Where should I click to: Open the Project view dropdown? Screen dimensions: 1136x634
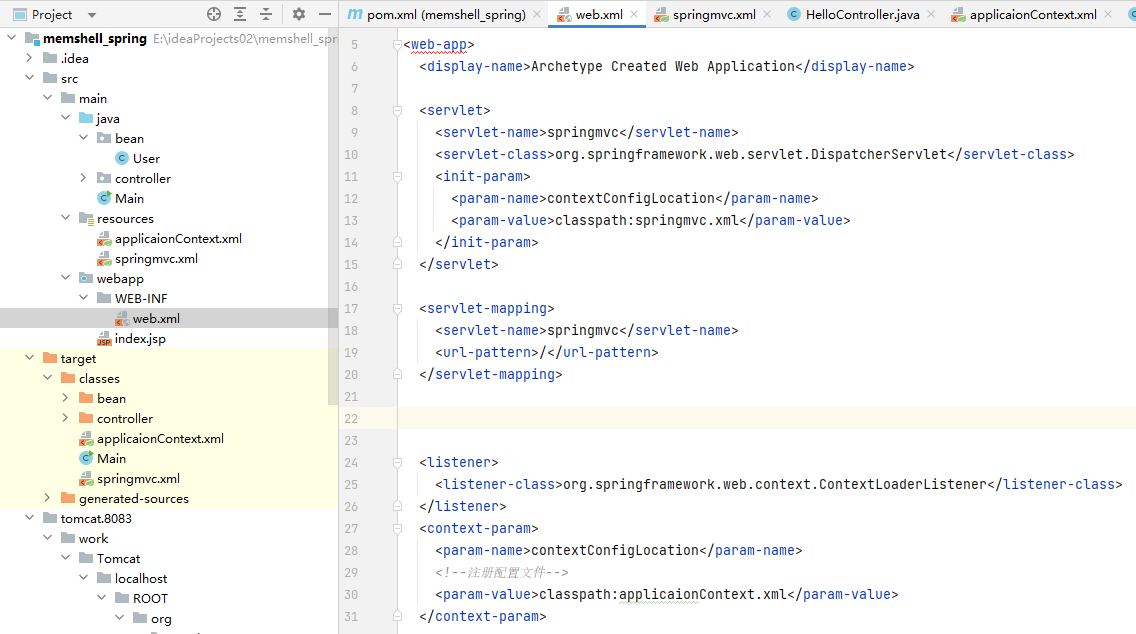[x=92, y=15]
